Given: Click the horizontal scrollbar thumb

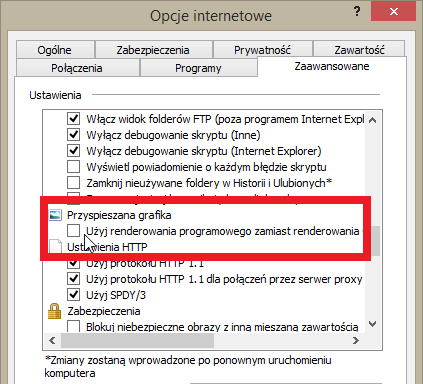Looking at the screenshot, I should (x=137, y=340).
